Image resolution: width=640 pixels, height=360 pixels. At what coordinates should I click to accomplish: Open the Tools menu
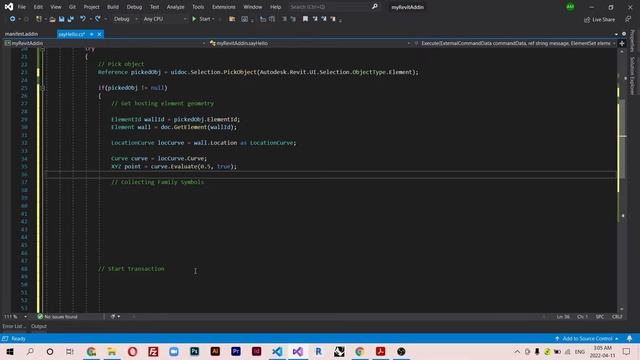coord(198,7)
